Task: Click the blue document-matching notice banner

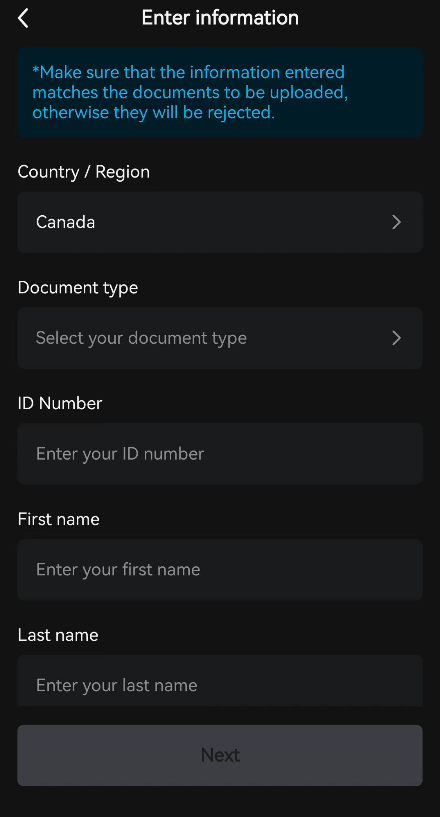Action: (220, 92)
